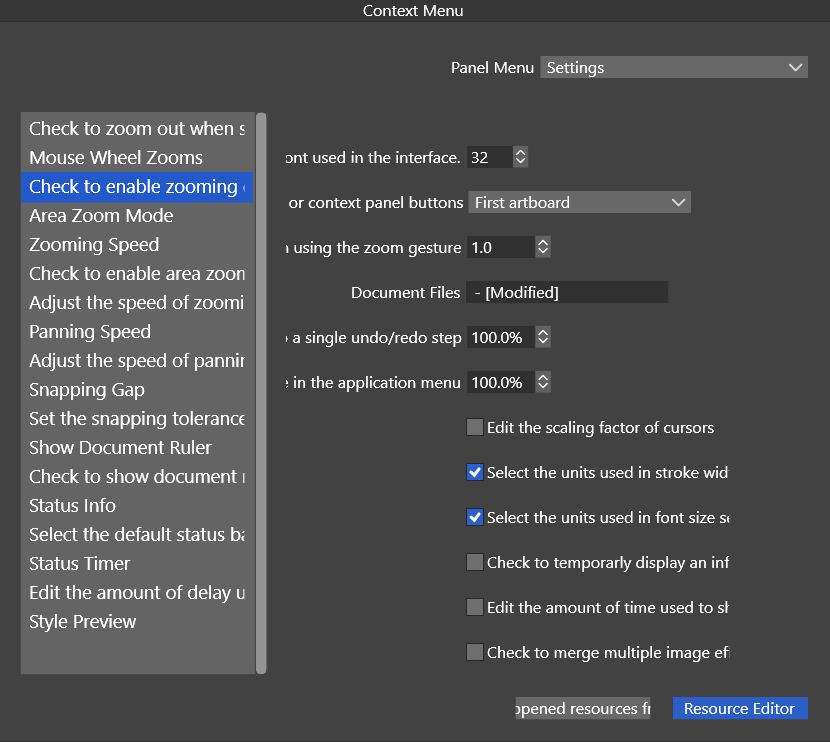This screenshot has width=830, height=742.
Task: Choose Snapping Gap from the list
Action: pos(87,390)
